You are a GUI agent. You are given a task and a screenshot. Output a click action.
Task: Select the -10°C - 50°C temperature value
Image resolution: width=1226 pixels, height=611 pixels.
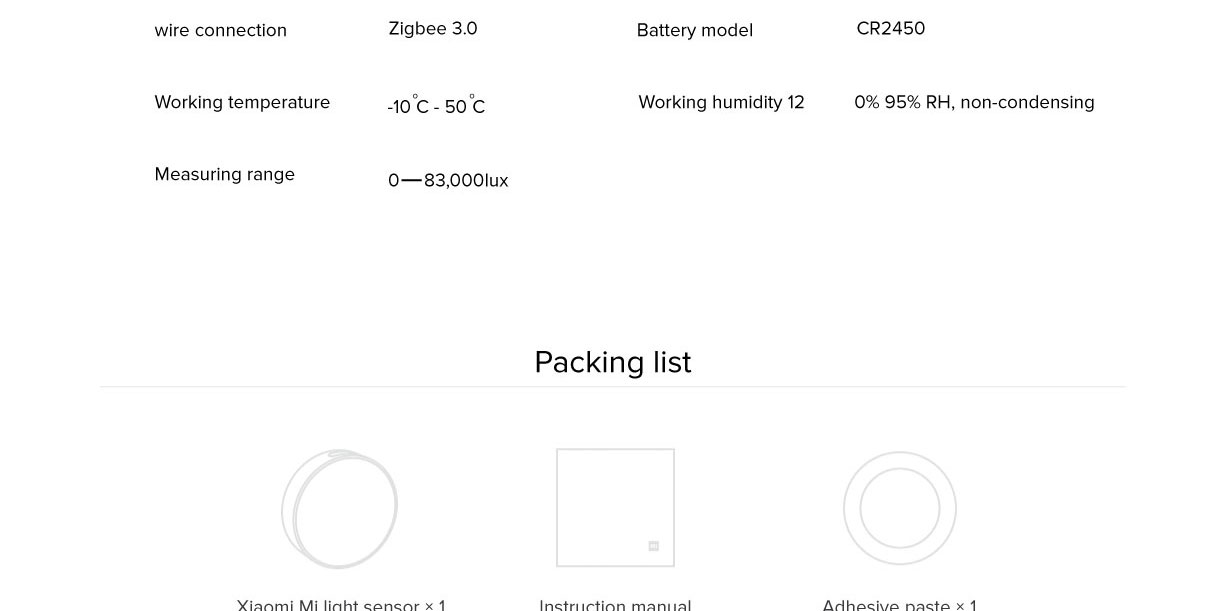[436, 106]
